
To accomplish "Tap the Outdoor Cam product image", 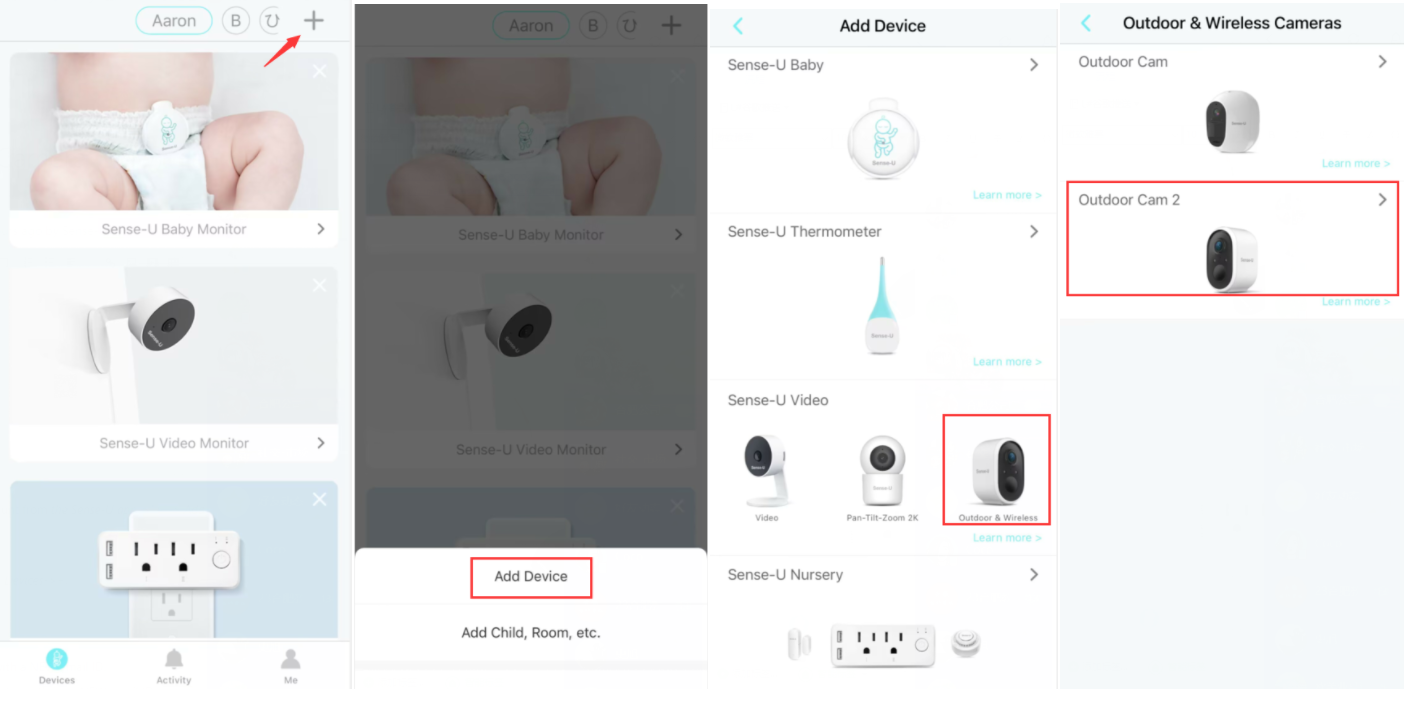I will (x=1232, y=122).
